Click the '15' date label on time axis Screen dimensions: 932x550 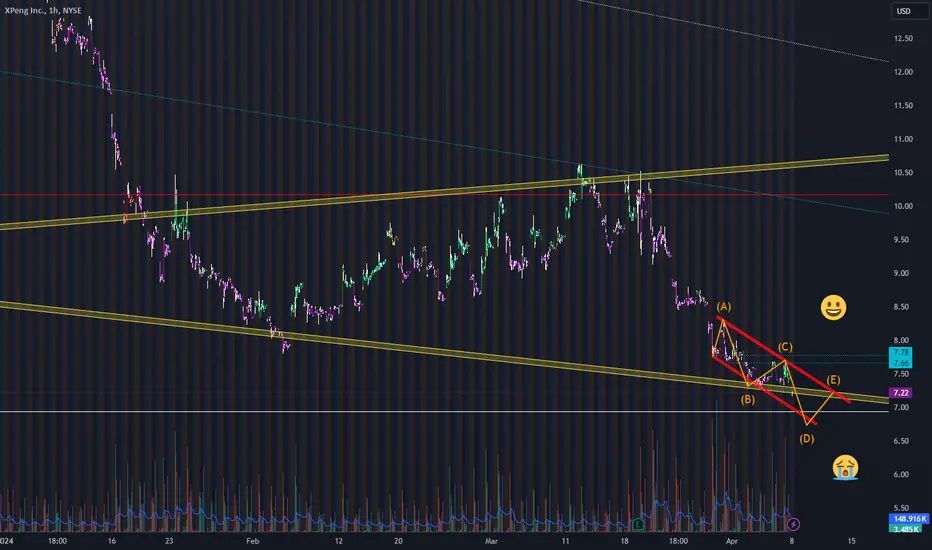851,541
